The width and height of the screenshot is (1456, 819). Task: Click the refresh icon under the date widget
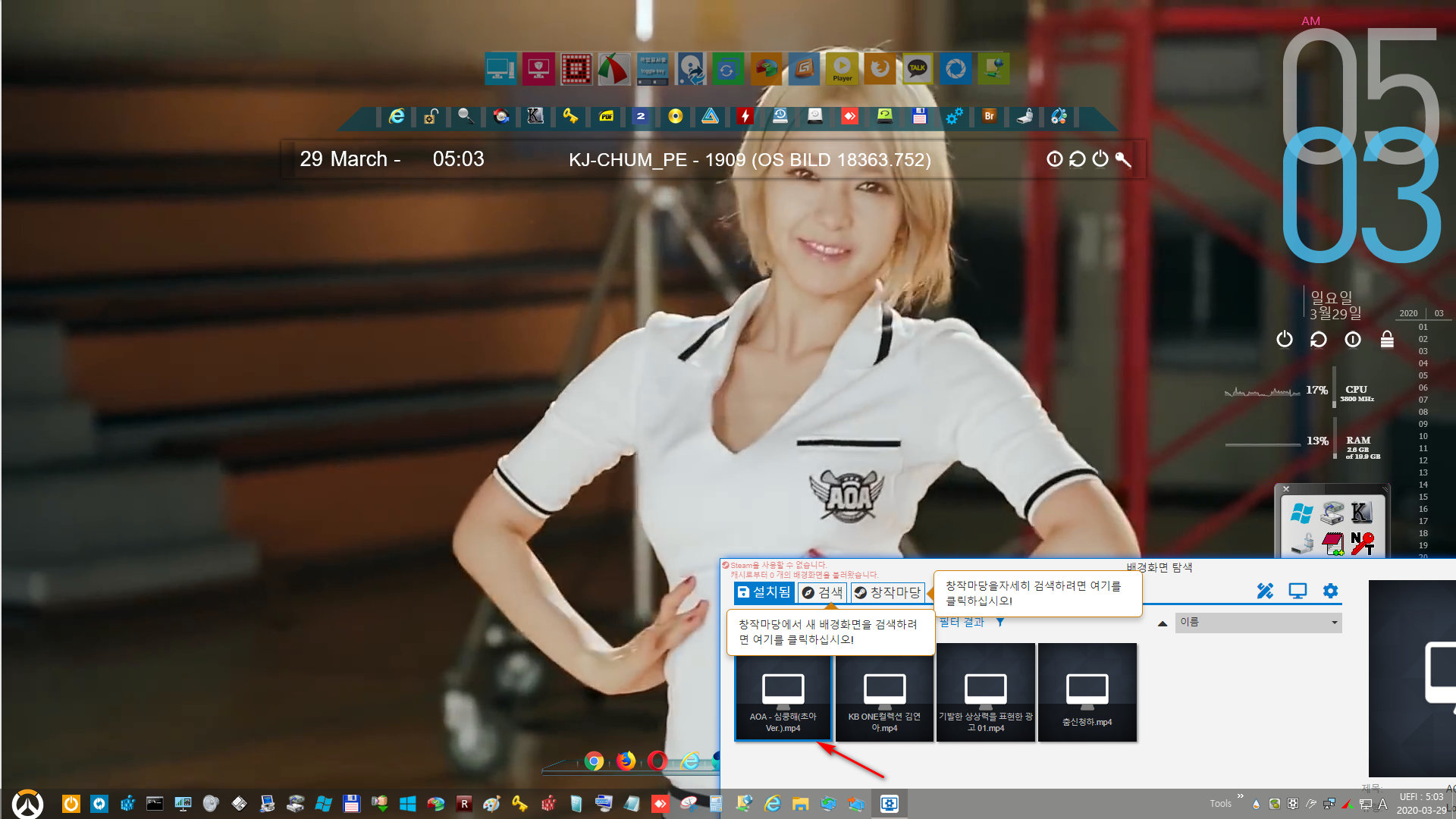(1319, 339)
